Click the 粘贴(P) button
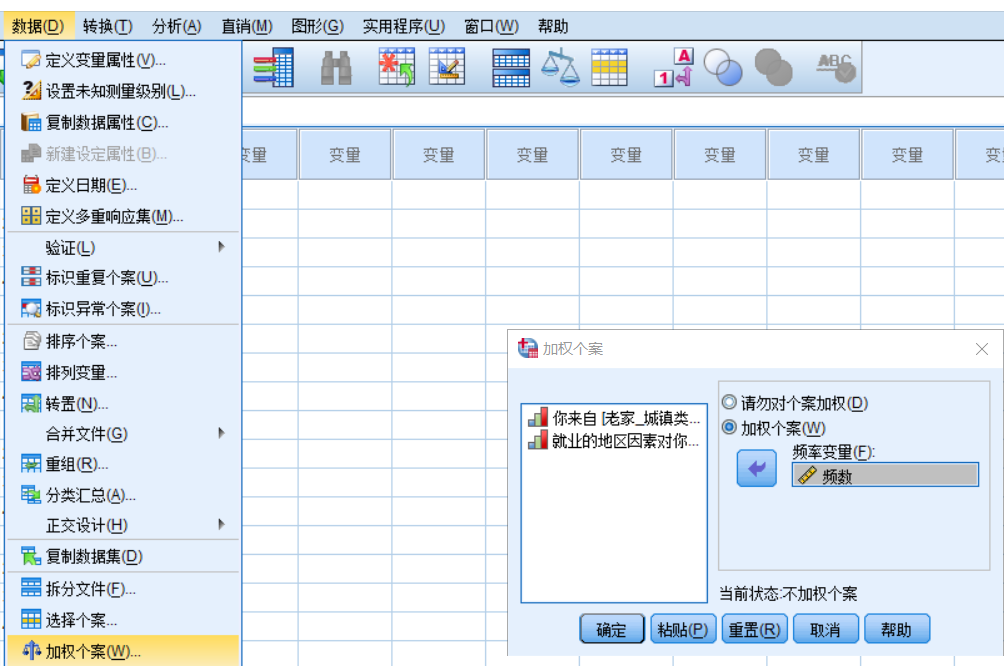Image resolution: width=1004 pixels, height=666 pixels. (x=683, y=629)
